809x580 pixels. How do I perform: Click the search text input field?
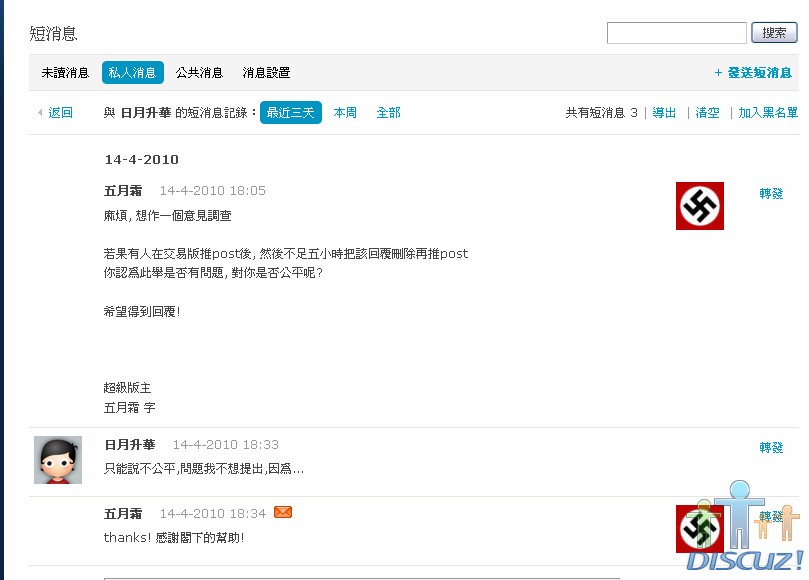pos(676,33)
